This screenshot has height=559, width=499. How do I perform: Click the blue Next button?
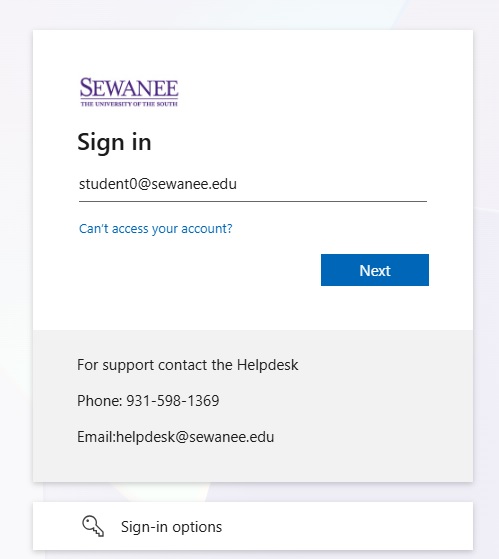pyautogui.click(x=375, y=270)
